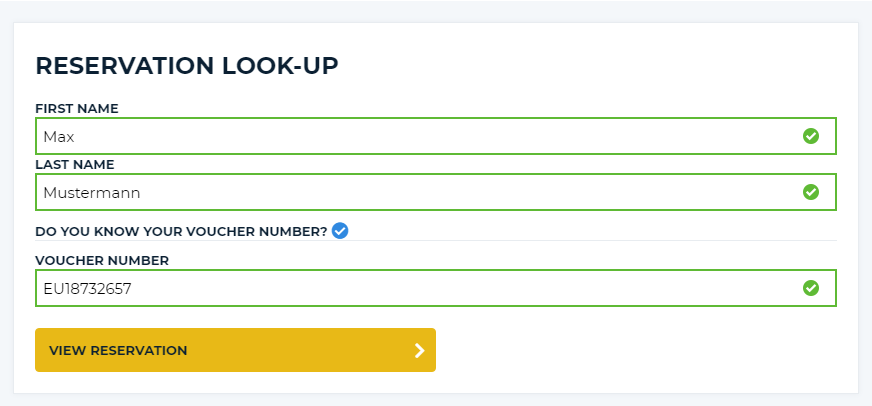The image size is (872, 406).
Task: Click the gray page background outside the form card
Action: pos(436,10)
